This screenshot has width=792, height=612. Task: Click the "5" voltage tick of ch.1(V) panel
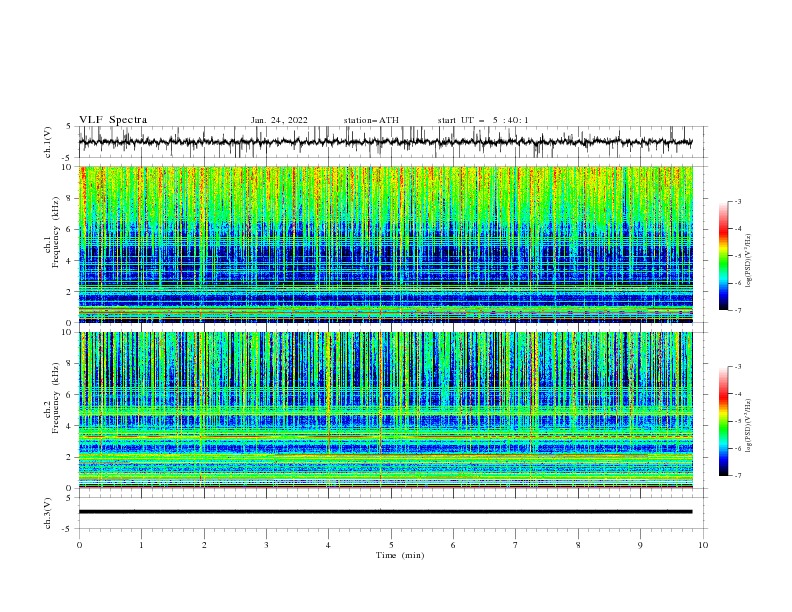[69, 127]
